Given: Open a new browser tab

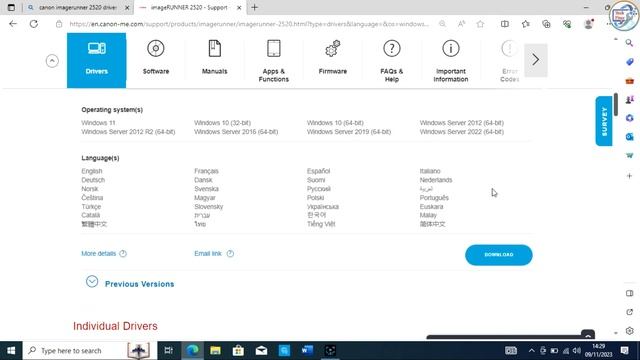Looking at the screenshot, I should (x=254, y=7).
